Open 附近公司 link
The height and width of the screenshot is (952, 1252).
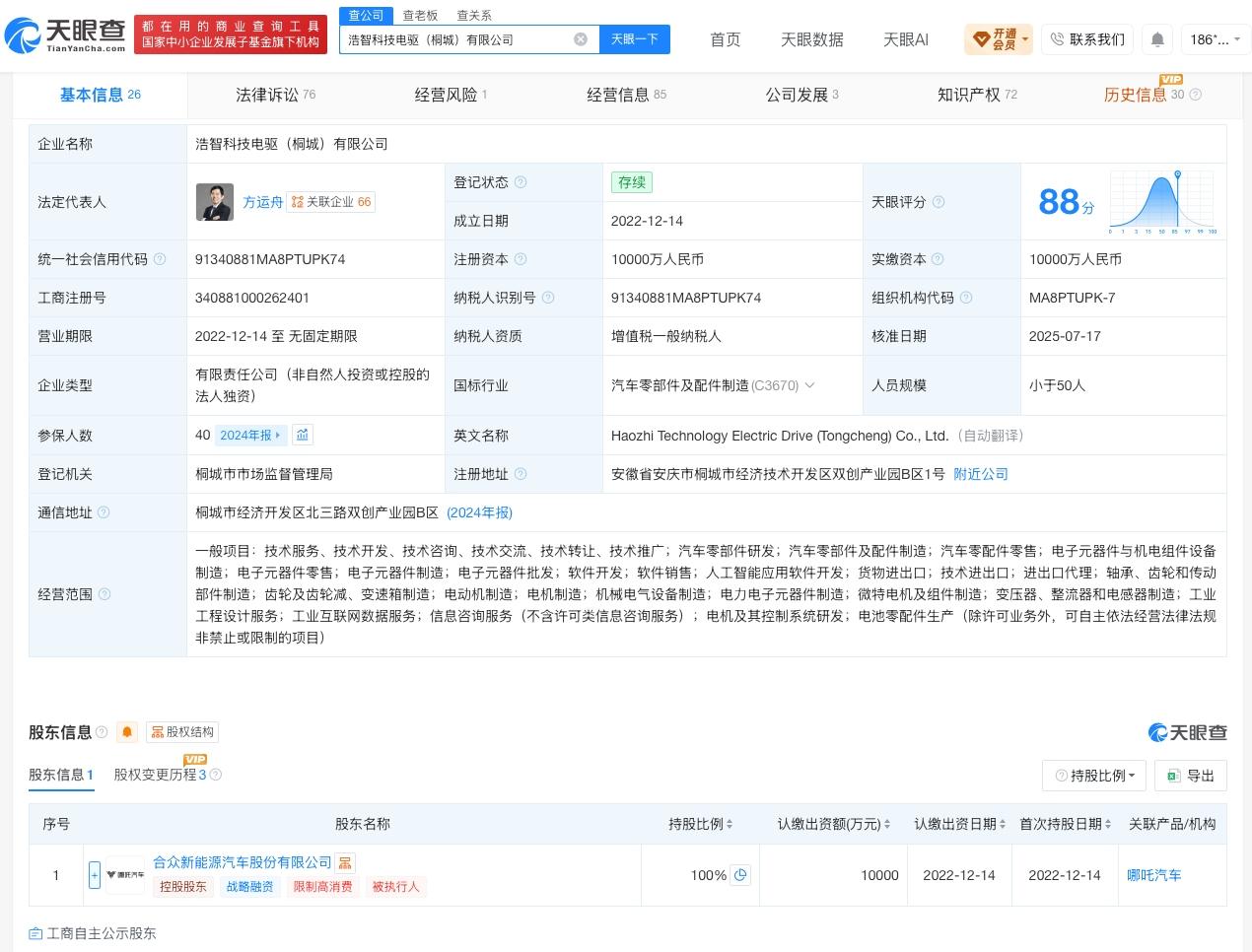pos(981,474)
